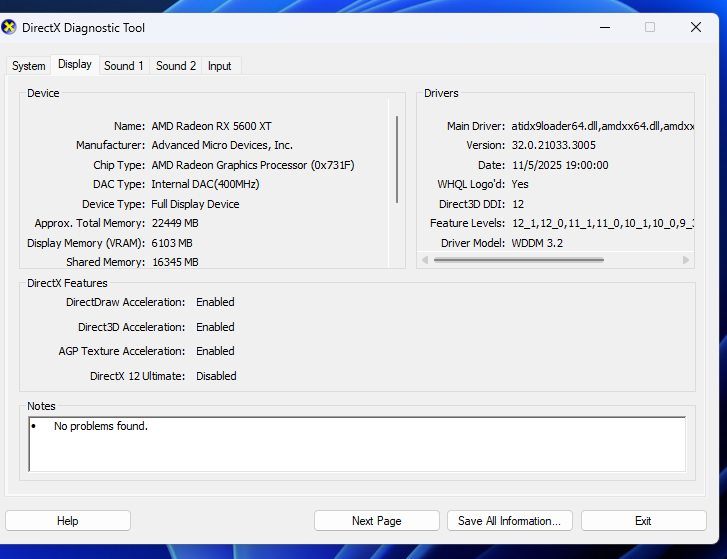Screen dimensions: 727x559
Task: Click DirectX 12 Ultimate 'Disabled' value
Action: click(216, 376)
